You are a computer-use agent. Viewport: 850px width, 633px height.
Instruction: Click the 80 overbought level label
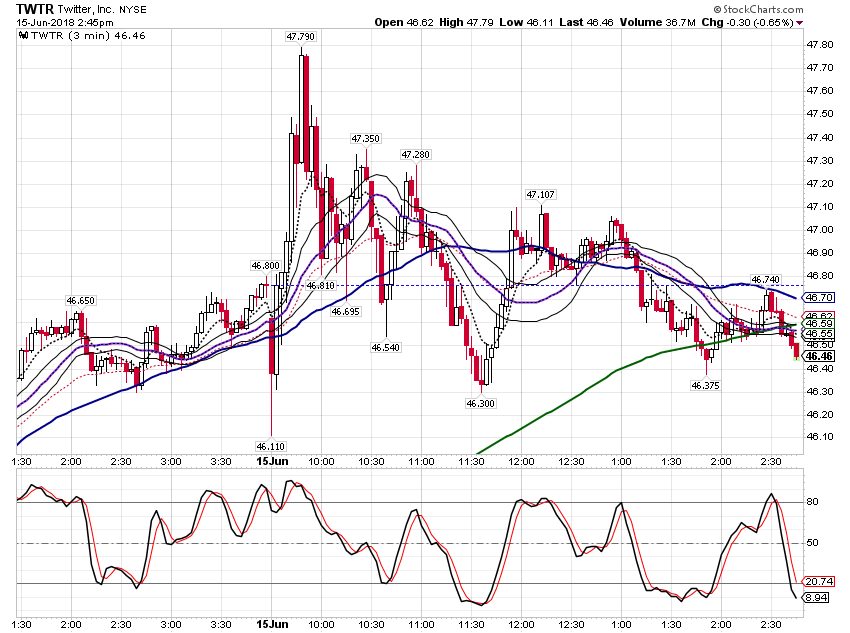[812, 502]
